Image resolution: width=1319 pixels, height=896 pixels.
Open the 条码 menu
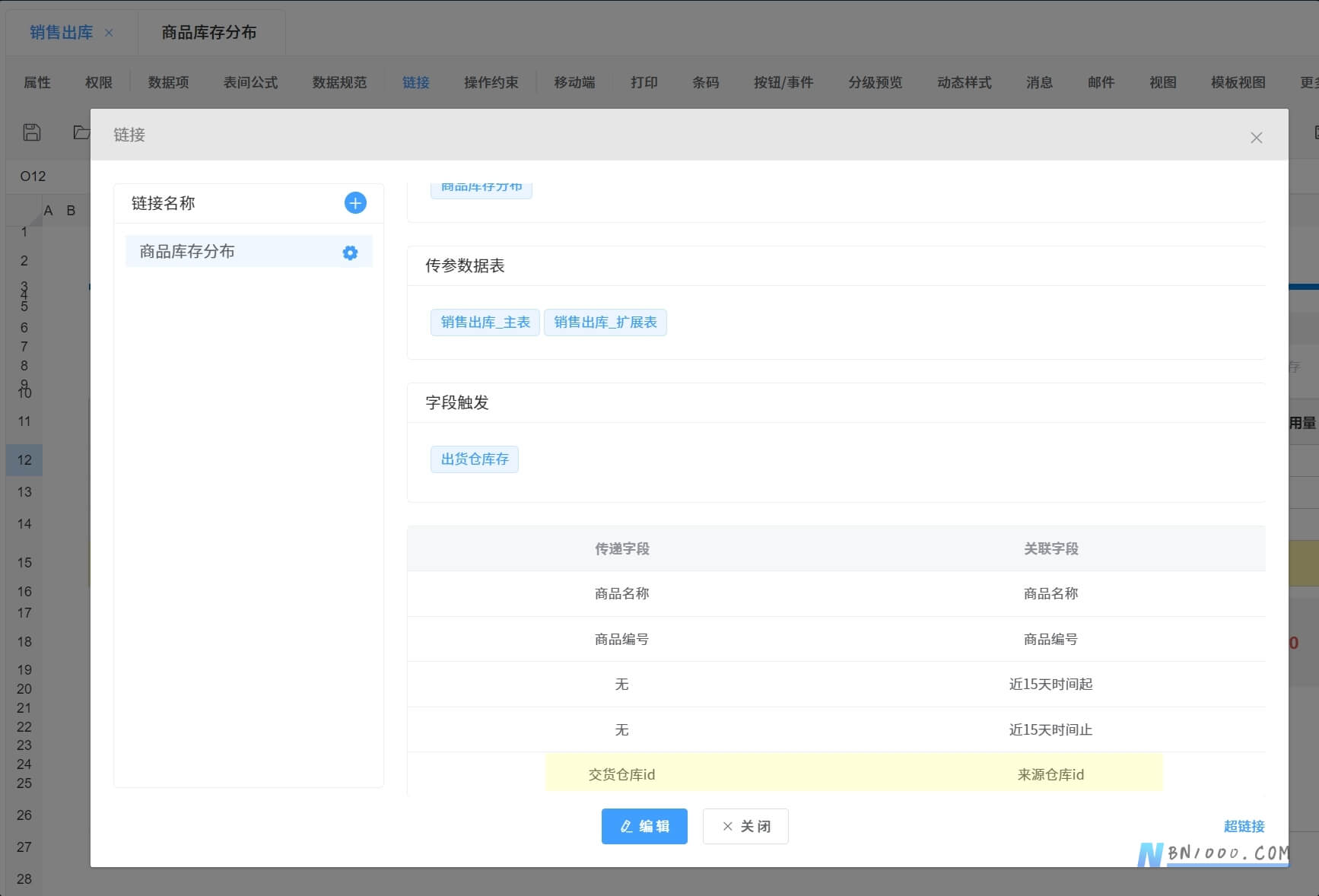pyautogui.click(x=706, y=82)
